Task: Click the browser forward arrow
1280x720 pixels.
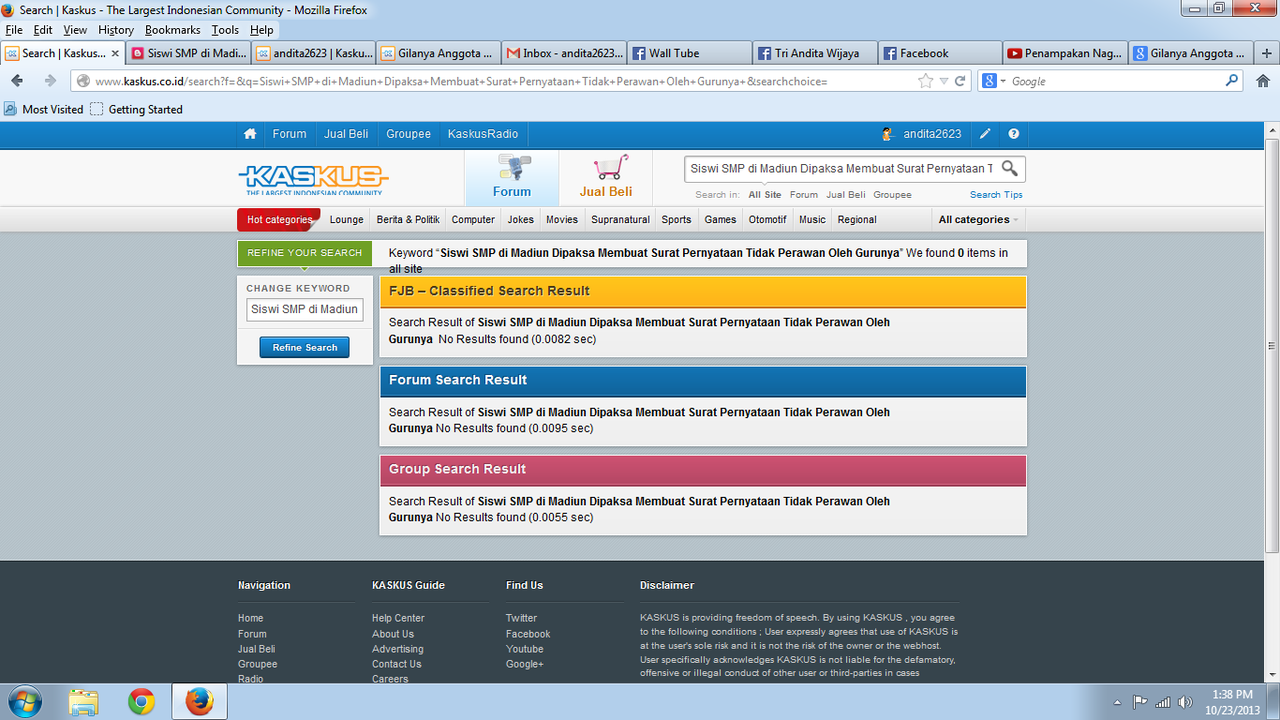Action: [50, 81]
